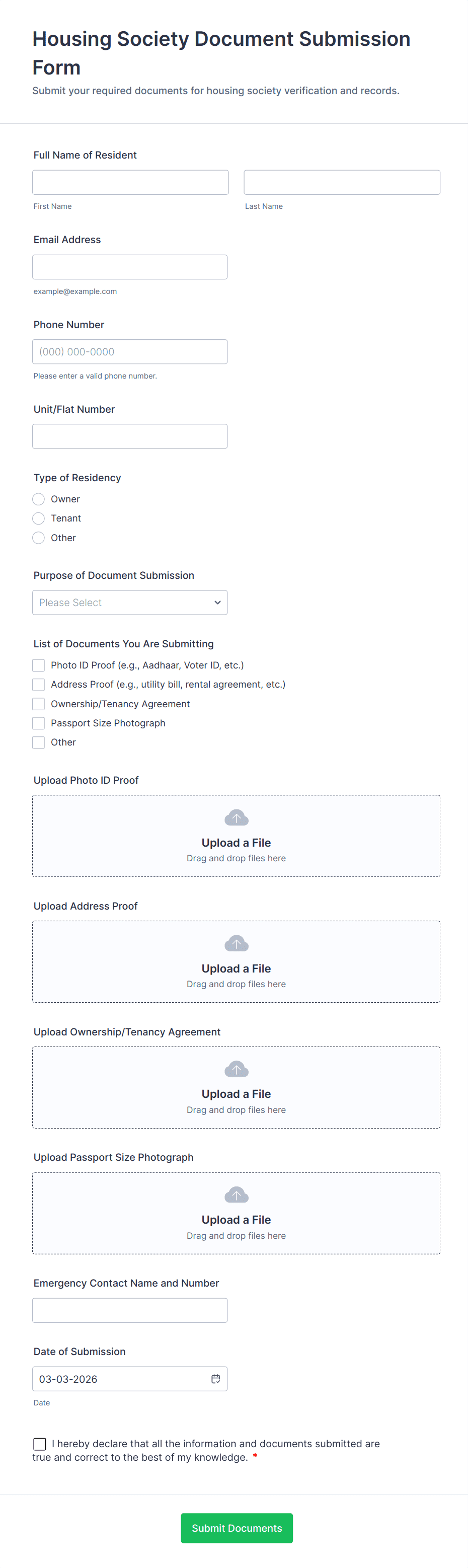The image size is (468, 1568).
Task: Click cloud upload icon for Ownership/Tenancy Agreement
Action: (236, 1069)
